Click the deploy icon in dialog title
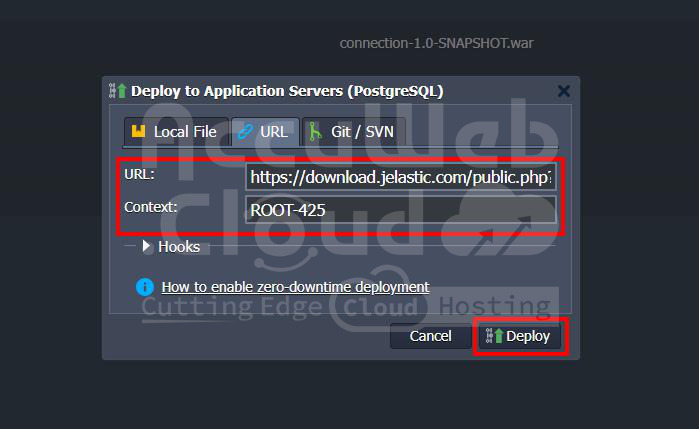Image resolution: width=699 pixels, height=429 pixels. (x=118, y=91)
